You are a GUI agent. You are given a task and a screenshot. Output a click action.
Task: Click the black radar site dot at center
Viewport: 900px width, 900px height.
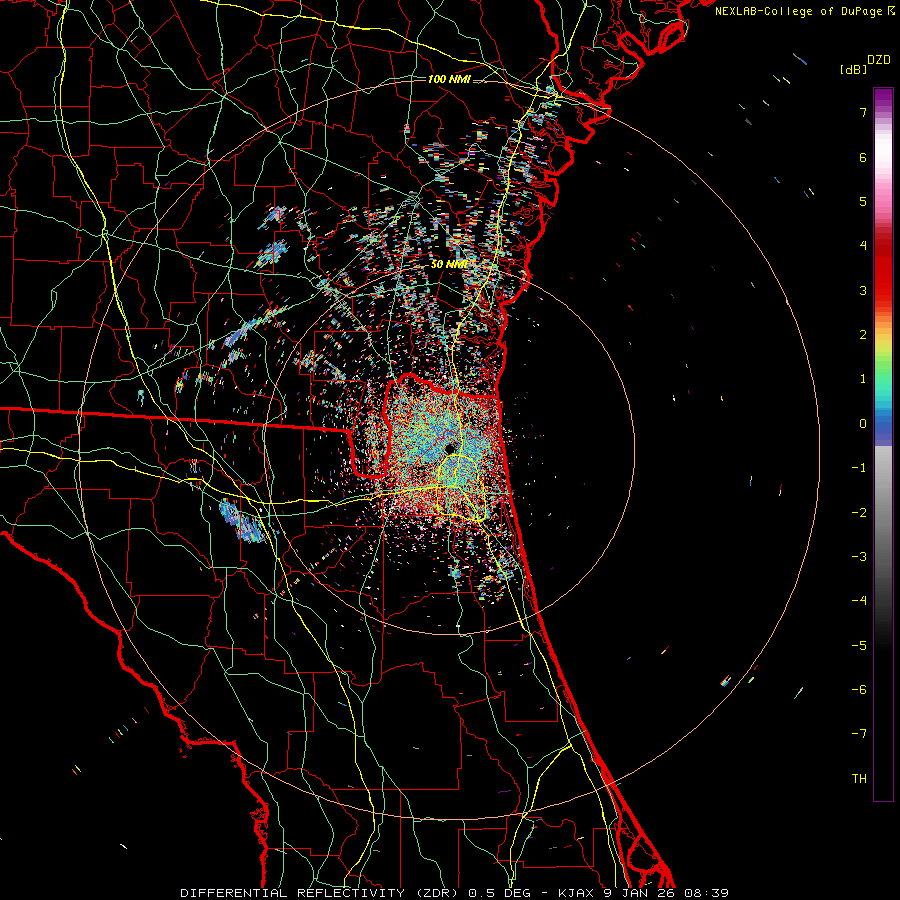(449, 448)
